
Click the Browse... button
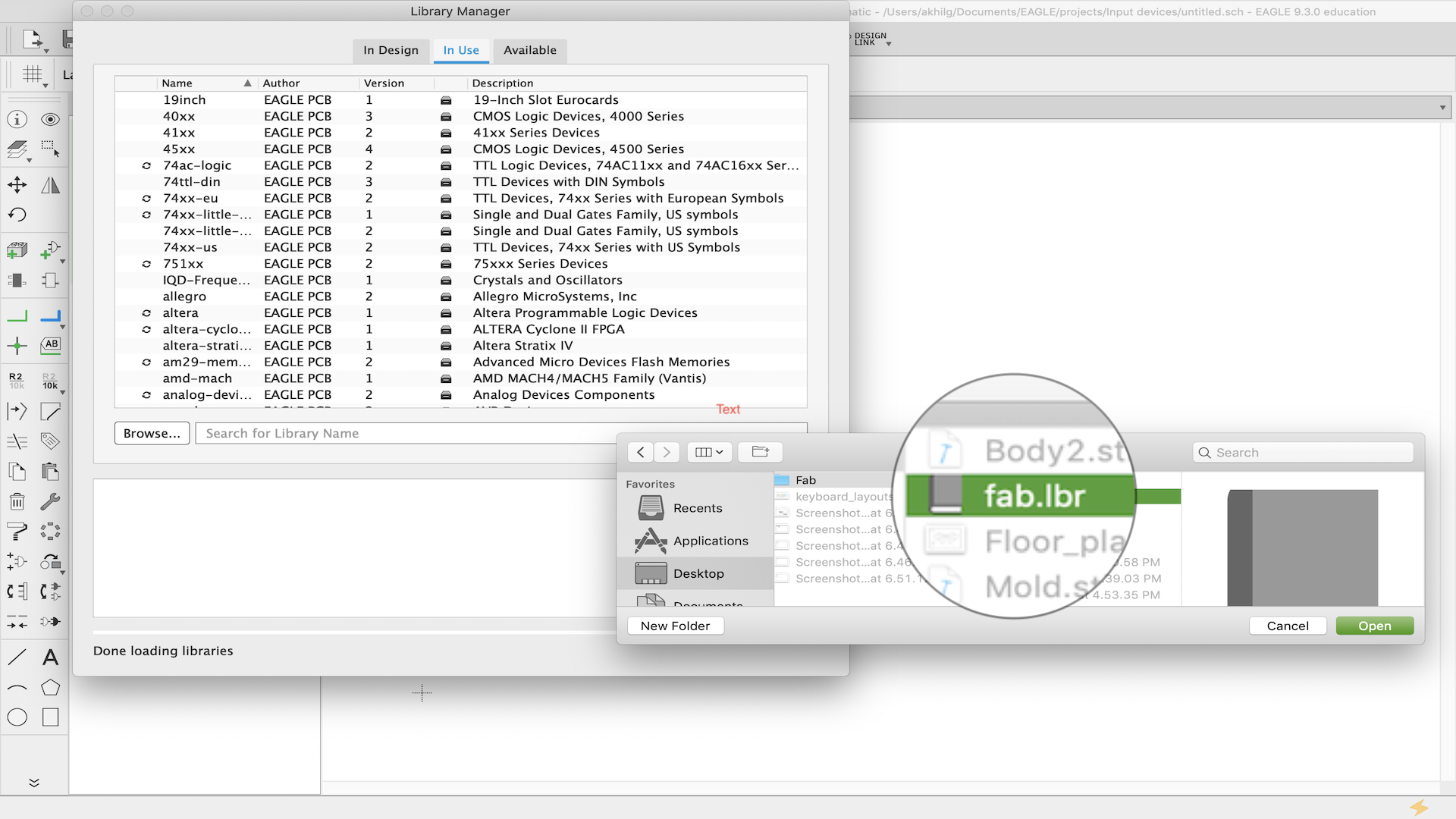click(x=152, y=433)
